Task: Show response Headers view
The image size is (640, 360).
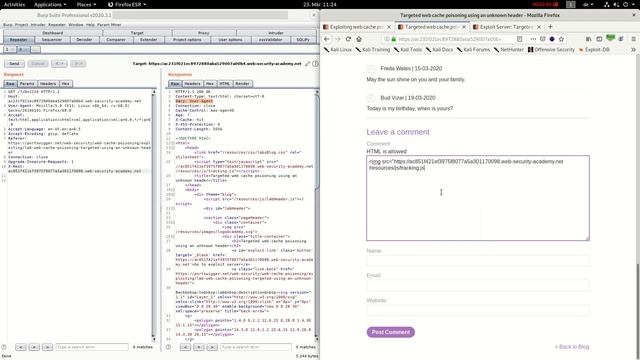Action: click(192, 84)
